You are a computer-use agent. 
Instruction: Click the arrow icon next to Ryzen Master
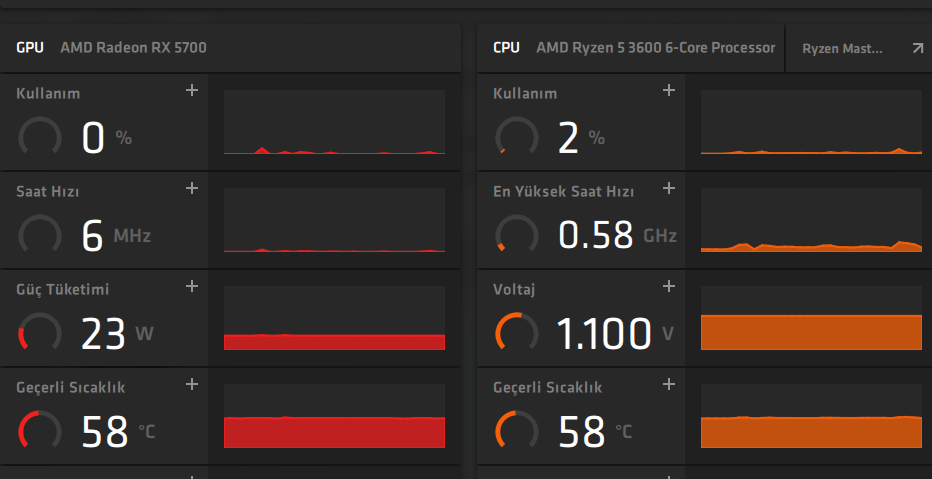pyautogui.click(x=918, y=48)
